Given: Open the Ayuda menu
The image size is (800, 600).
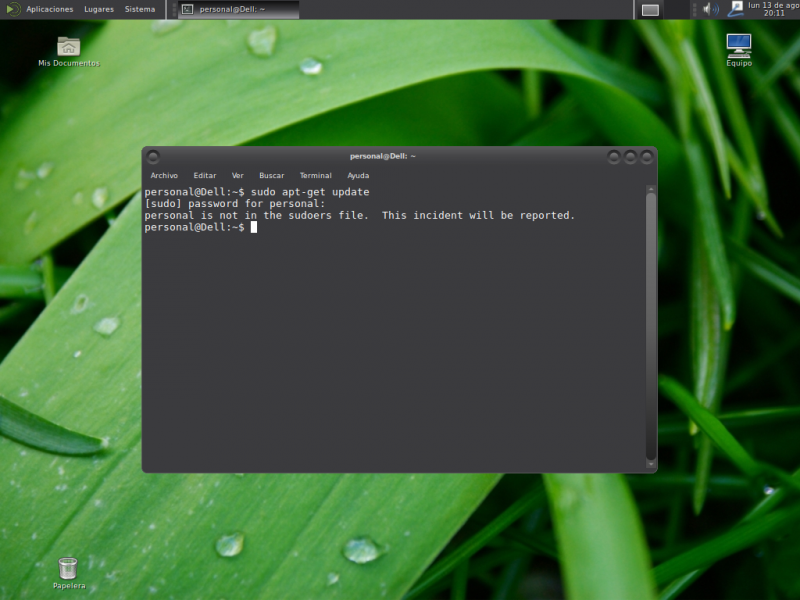Looking at the screenshot, I should click(x=358, y=175).
